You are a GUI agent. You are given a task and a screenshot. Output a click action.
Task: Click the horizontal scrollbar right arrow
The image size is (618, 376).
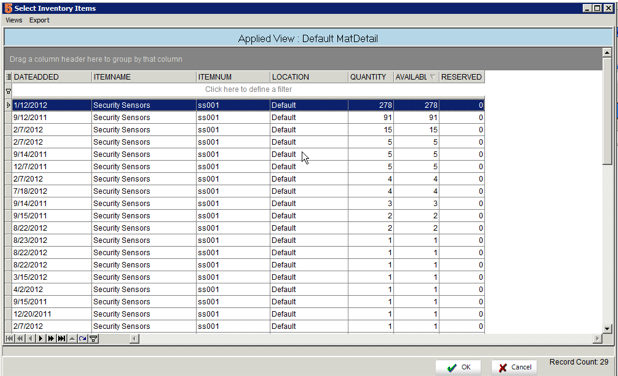(598, 339)
